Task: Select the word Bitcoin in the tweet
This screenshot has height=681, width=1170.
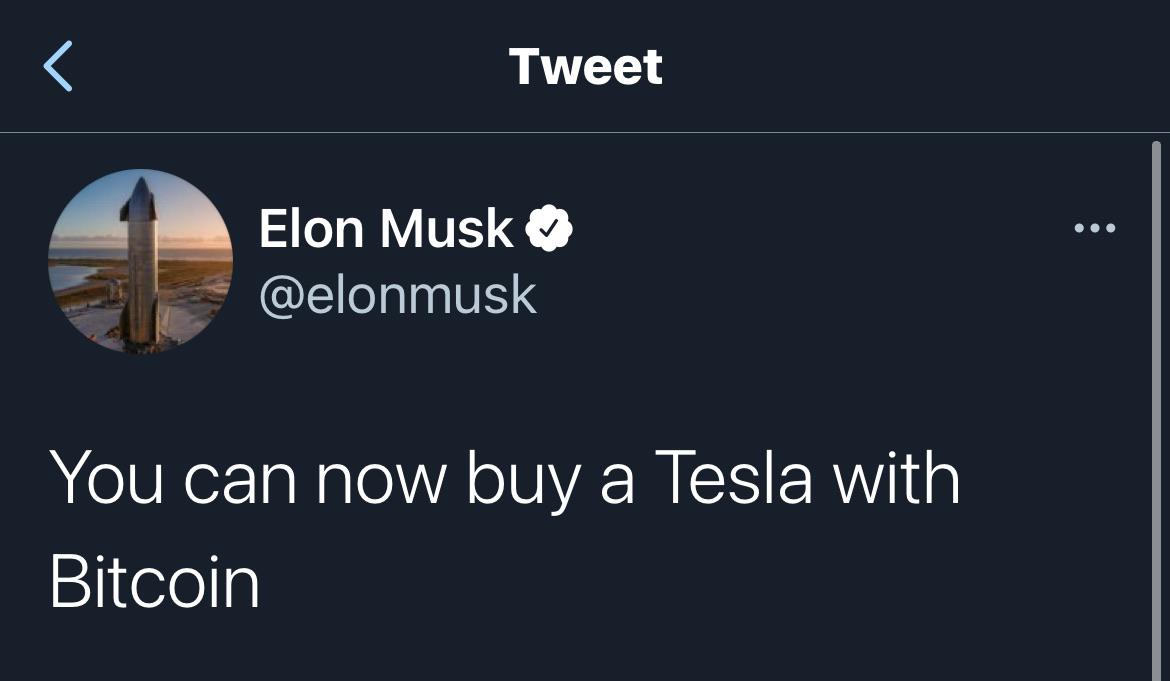Action: [154, 582]
